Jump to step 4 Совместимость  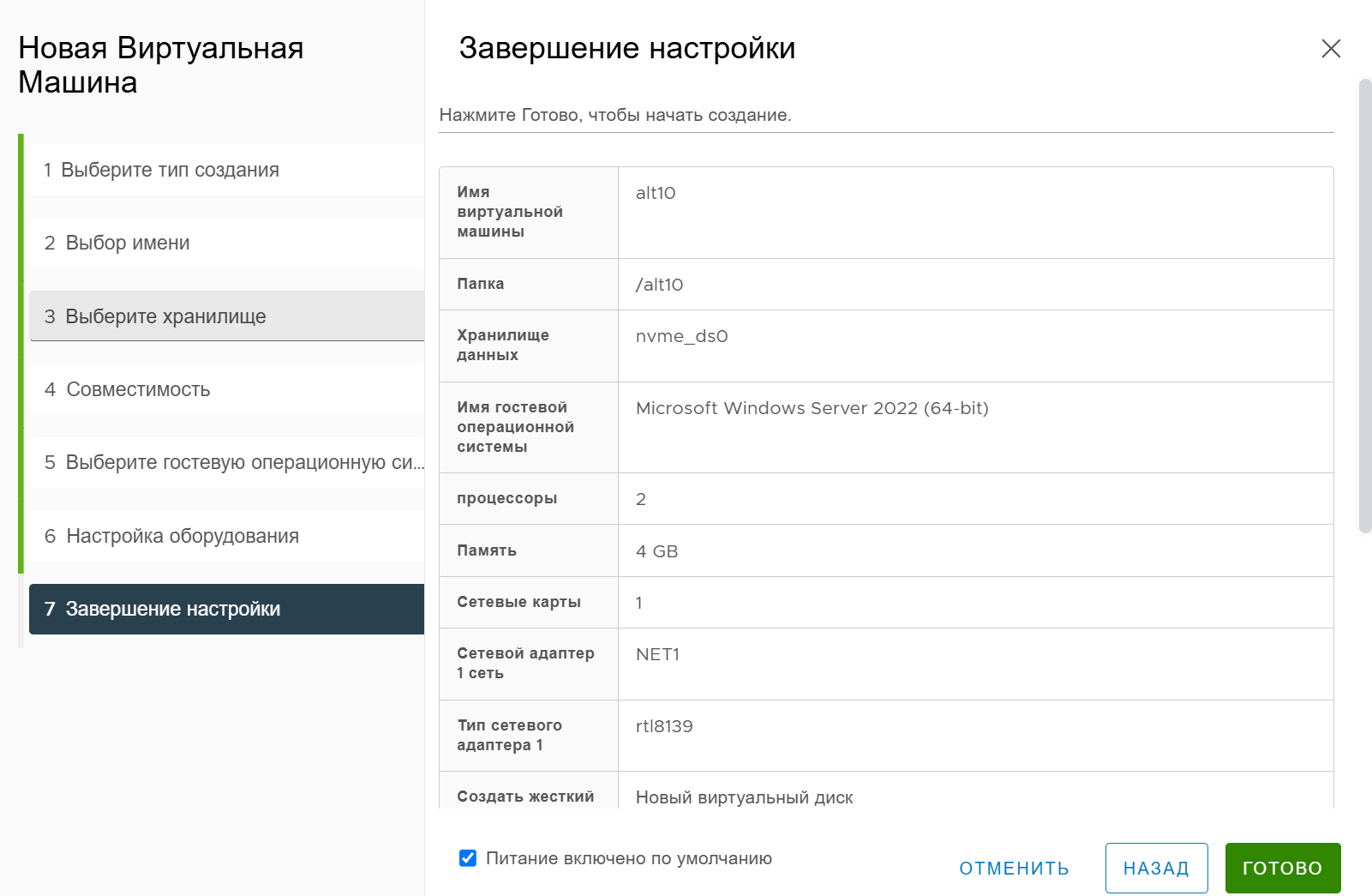[x=227, y=389]
